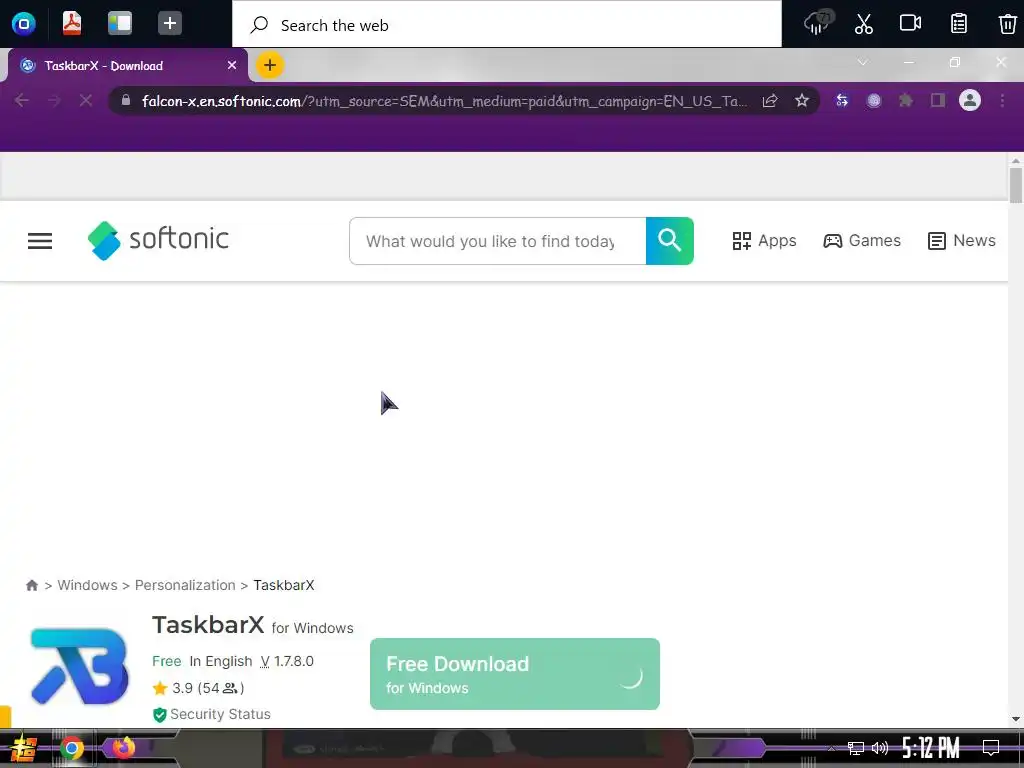Screen dimensions: 1024x768
Task: Open the Windows breadcrumb link
Action: (x=87, y=585)
